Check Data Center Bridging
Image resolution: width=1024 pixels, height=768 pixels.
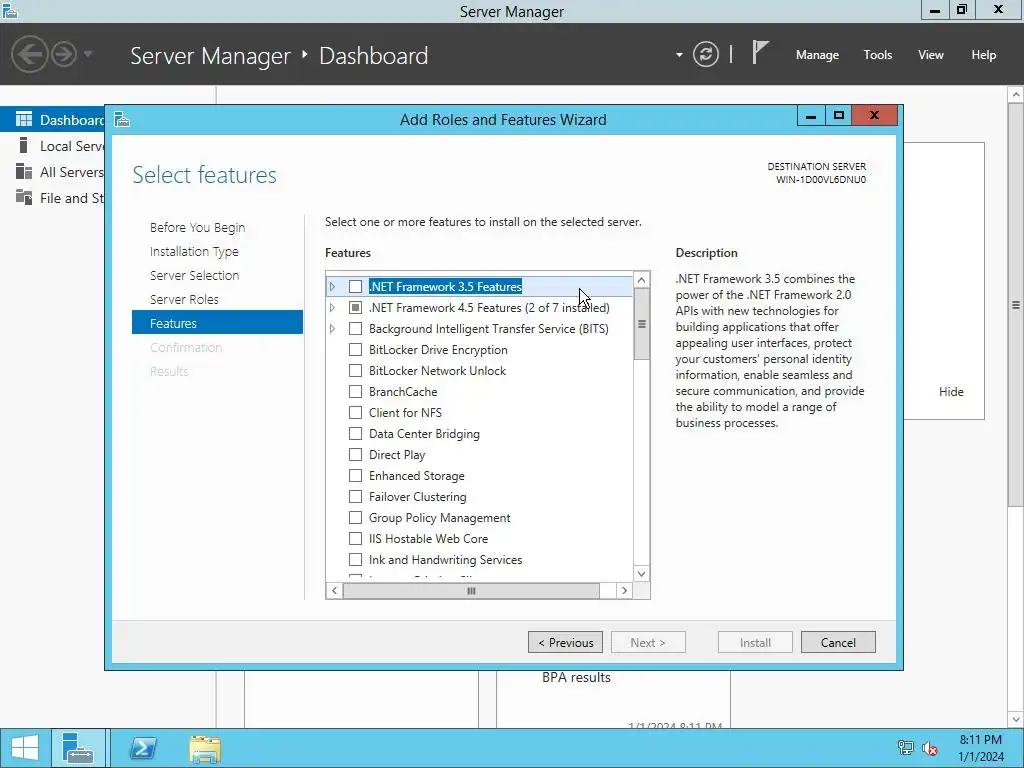tap(355, 433)
